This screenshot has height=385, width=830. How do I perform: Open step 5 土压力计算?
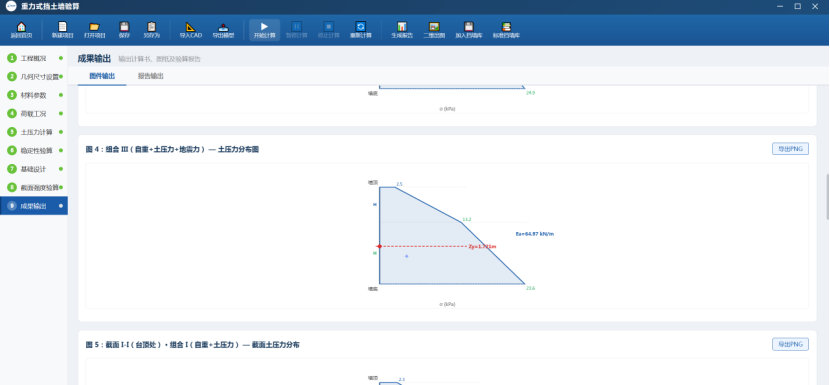[34, 132]
